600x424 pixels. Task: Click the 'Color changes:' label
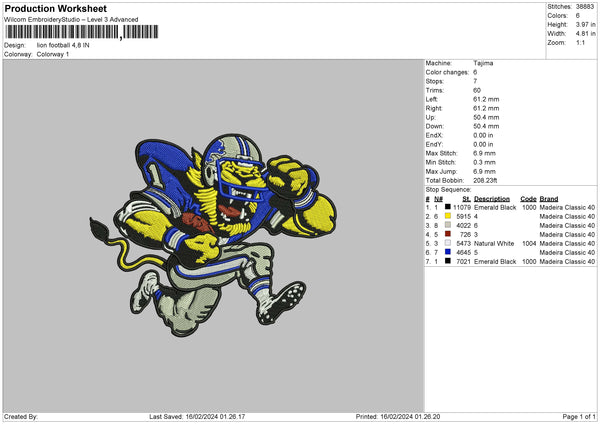pos(447,72)
